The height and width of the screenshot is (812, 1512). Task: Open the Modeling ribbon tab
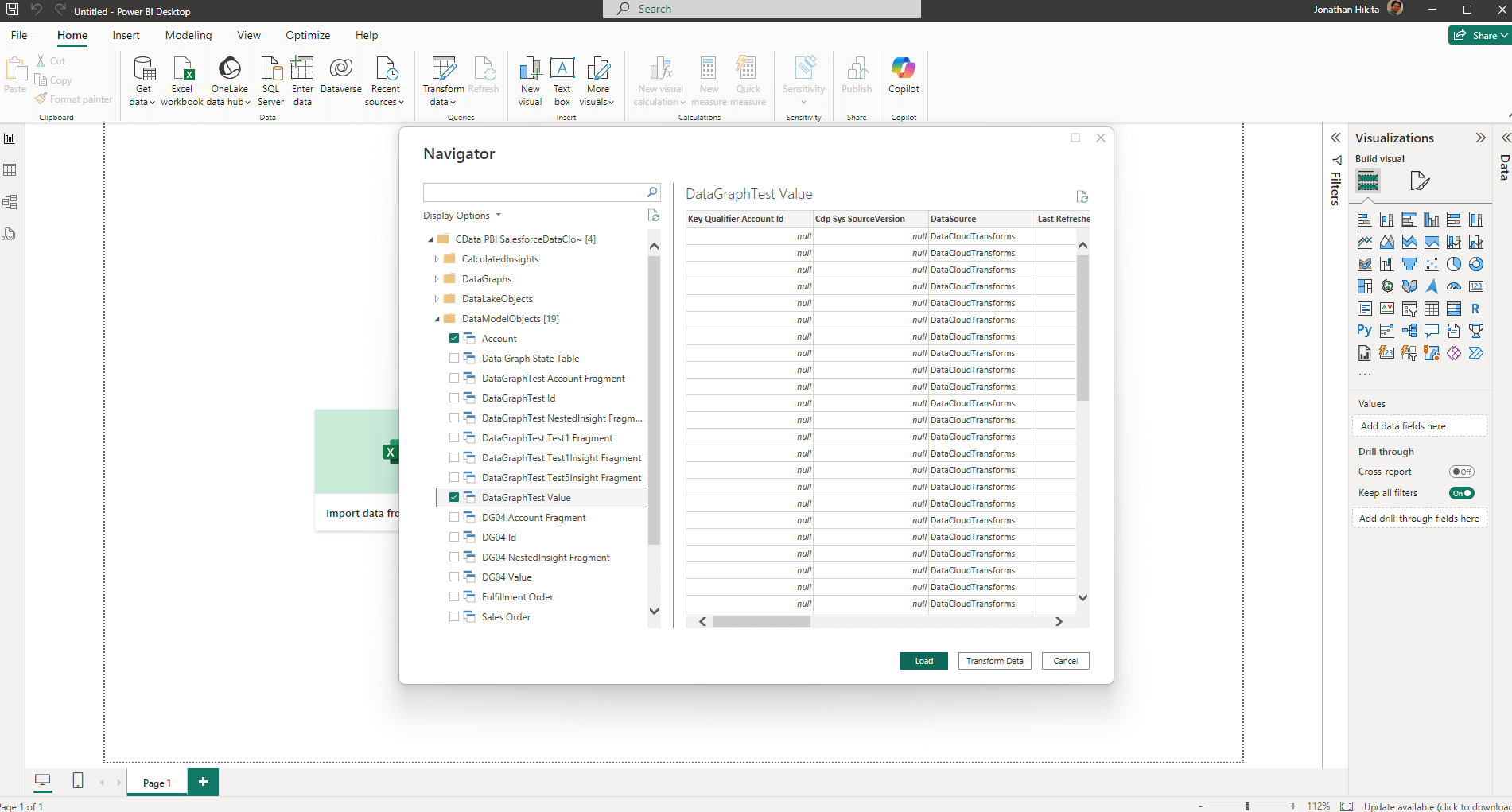(189, 35)
